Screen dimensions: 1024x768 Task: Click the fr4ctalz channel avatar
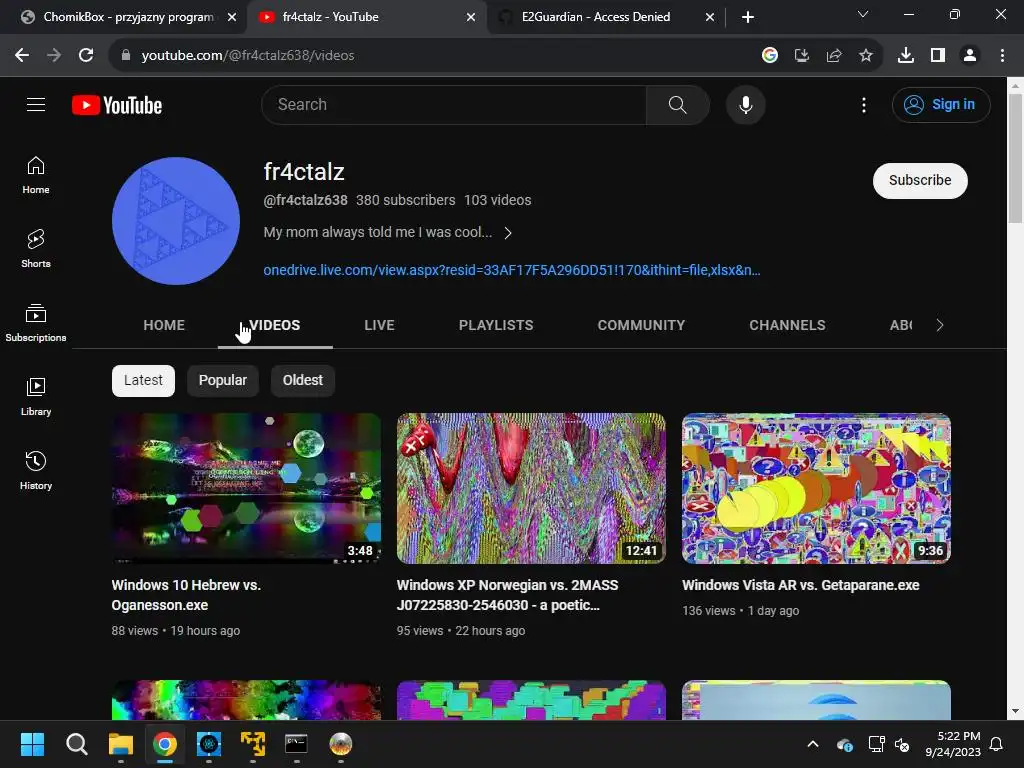coord(176,221)
